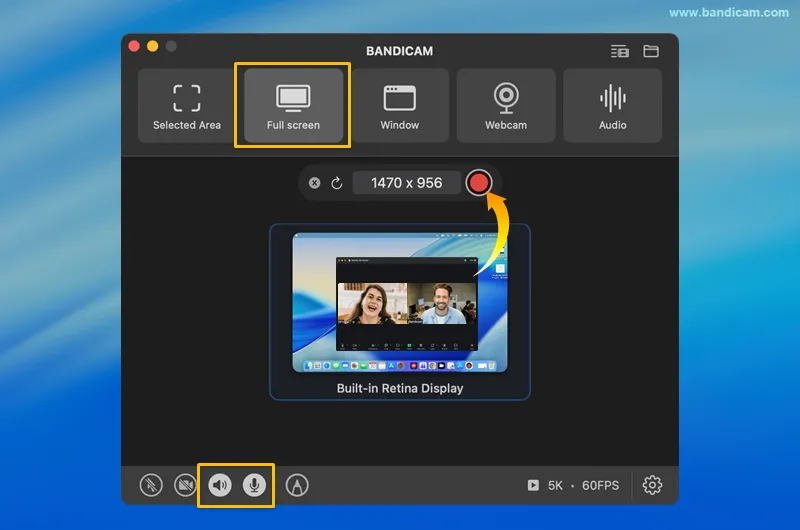Viewport: 800px width, 530px height.
Task: Open the output folder icon
Action: [x=651, y=51]
